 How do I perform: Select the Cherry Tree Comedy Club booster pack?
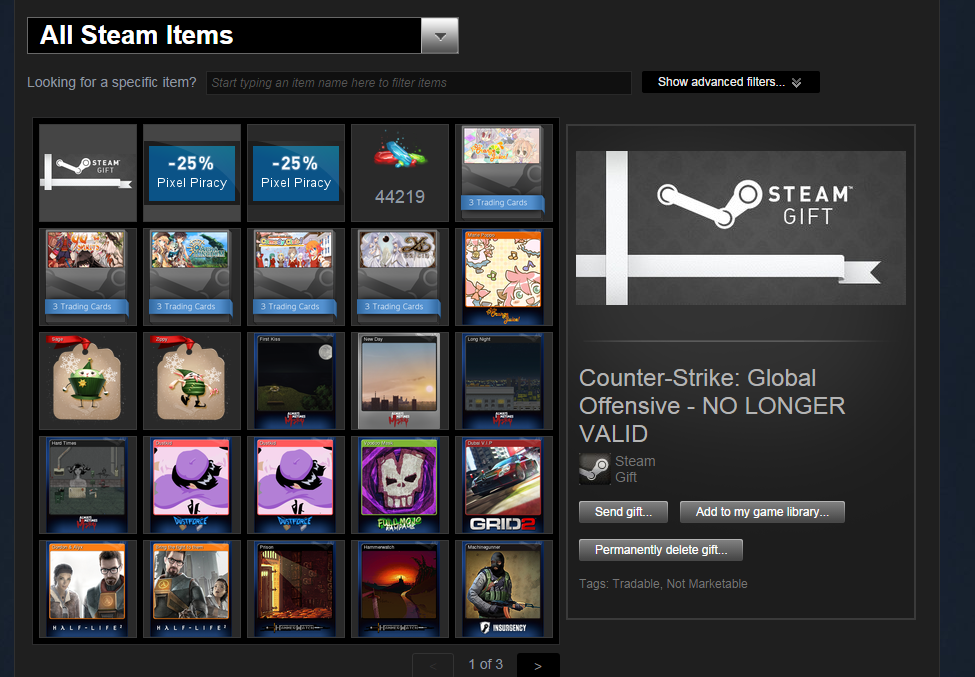click(x=296, y=277)
